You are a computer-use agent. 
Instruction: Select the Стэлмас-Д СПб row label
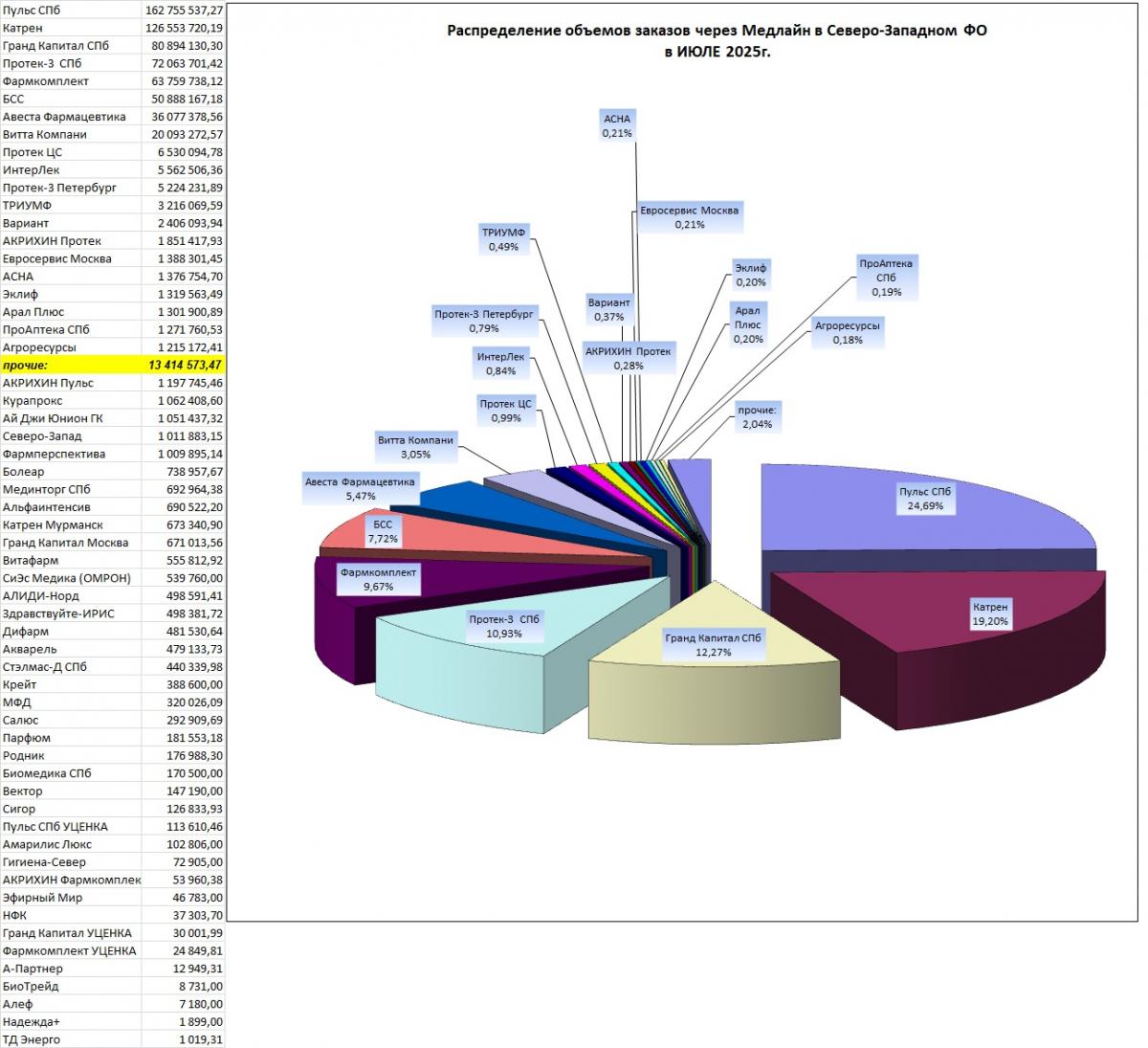pyautogui.click(x=71, y=666)
